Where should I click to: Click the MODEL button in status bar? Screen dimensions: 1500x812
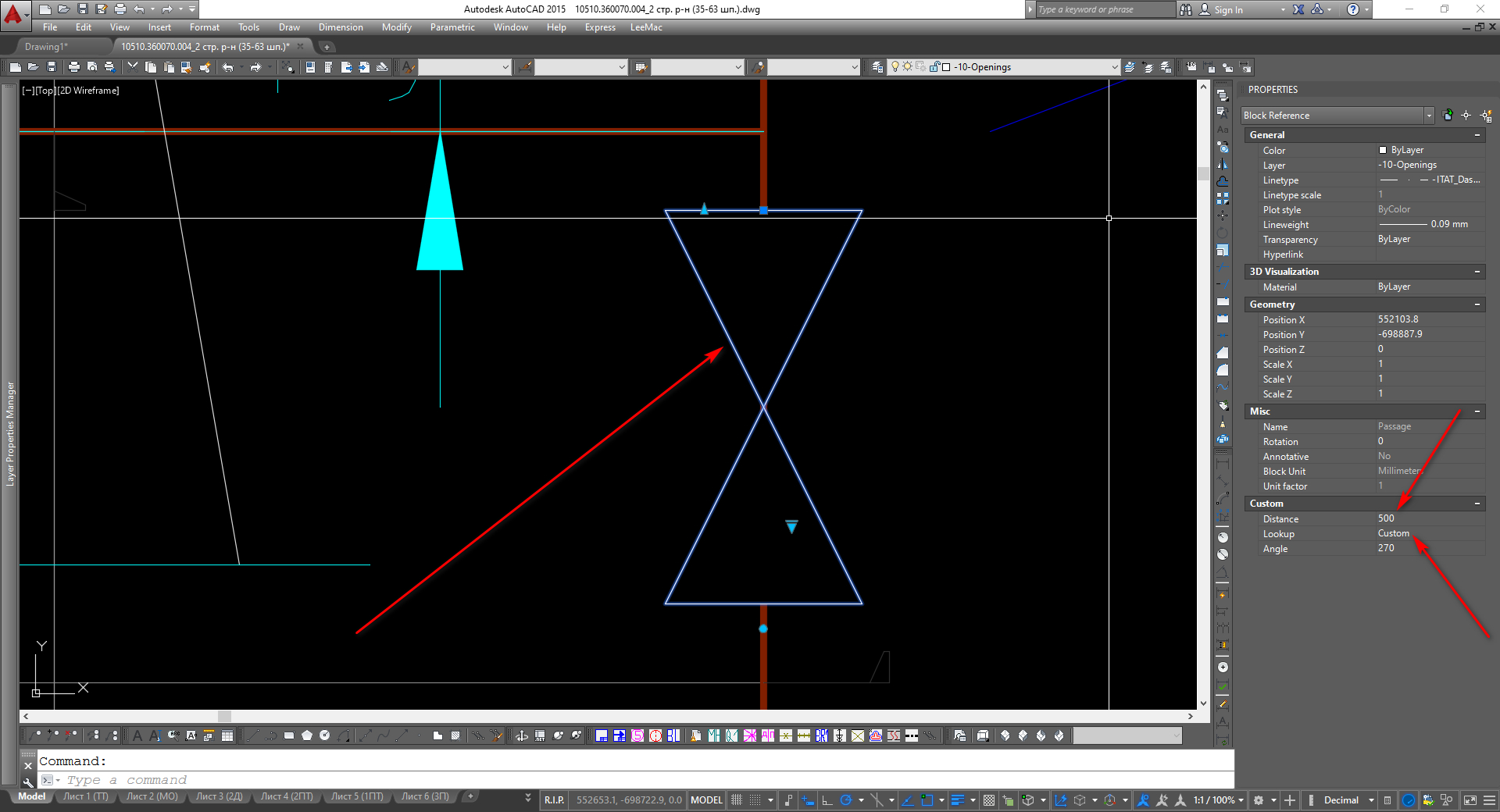click(706, 800)
